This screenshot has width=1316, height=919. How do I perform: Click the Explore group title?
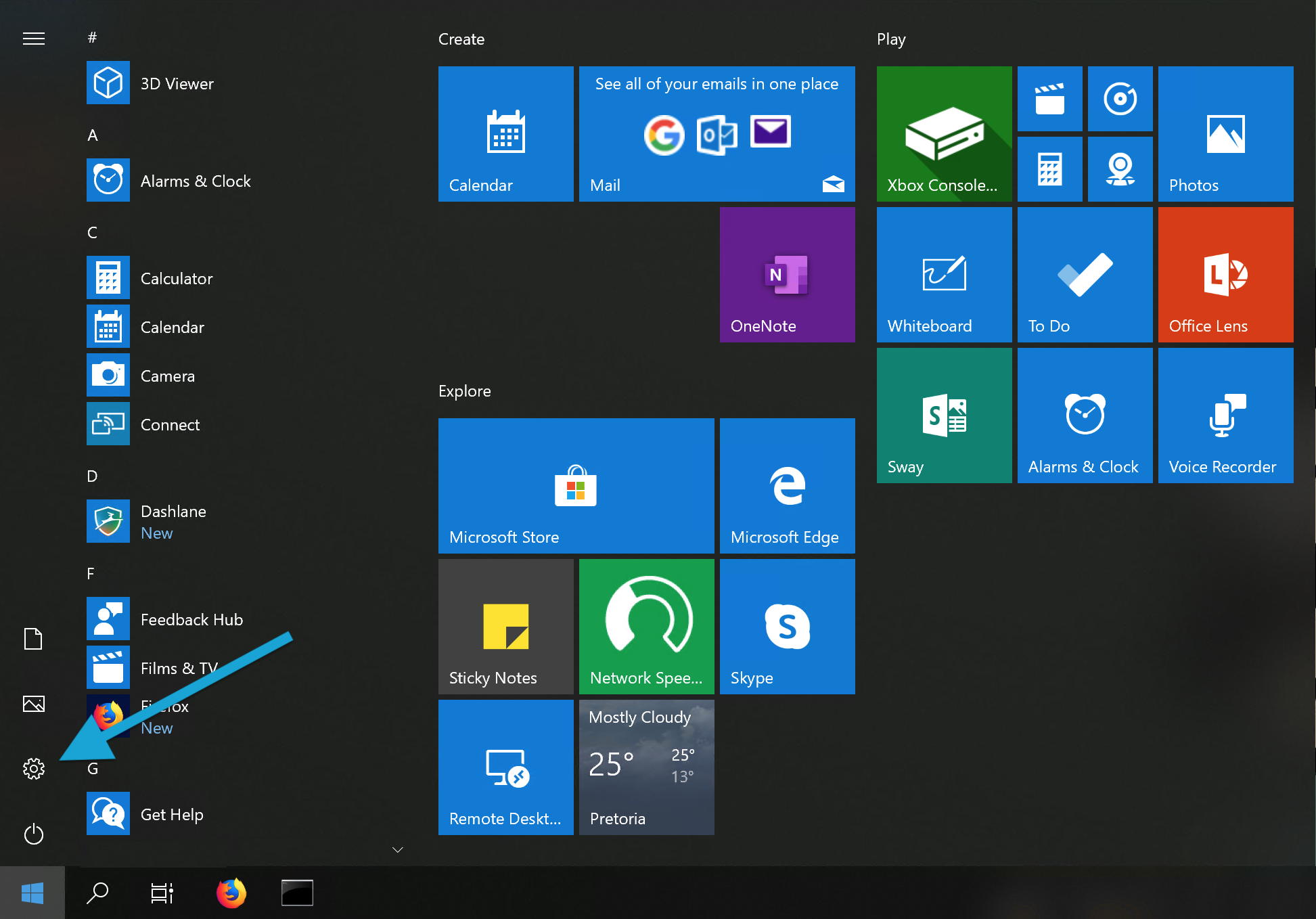pyautogui.click(x=465, y=391)
